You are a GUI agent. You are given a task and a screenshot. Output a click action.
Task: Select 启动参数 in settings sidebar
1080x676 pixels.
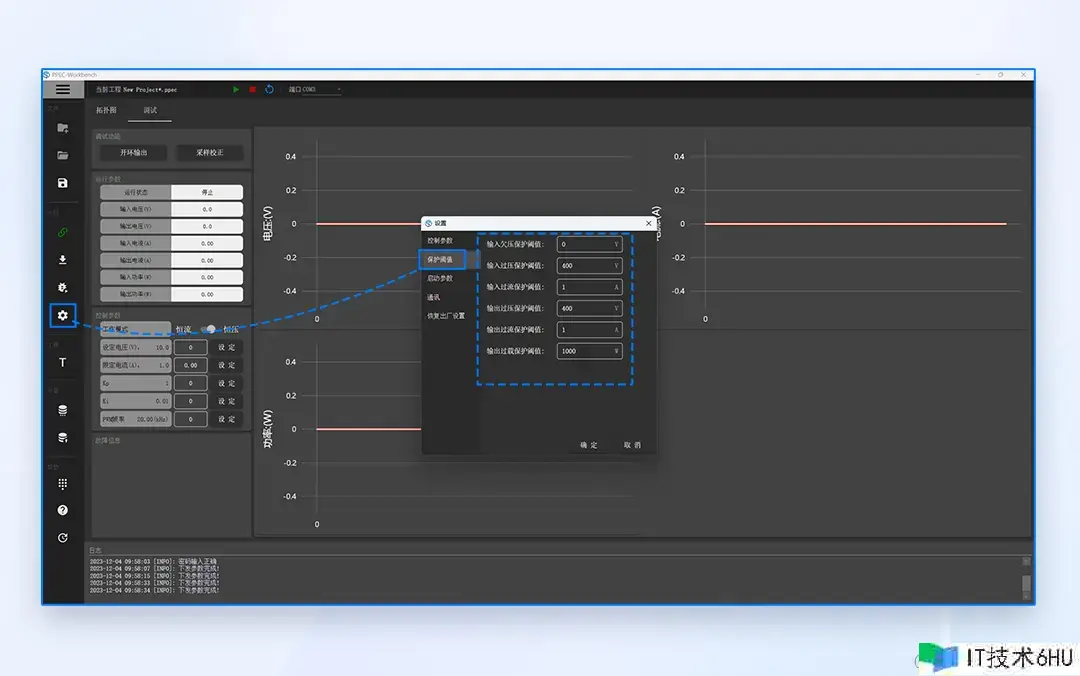pyautogui.click(x=440, y=278)
